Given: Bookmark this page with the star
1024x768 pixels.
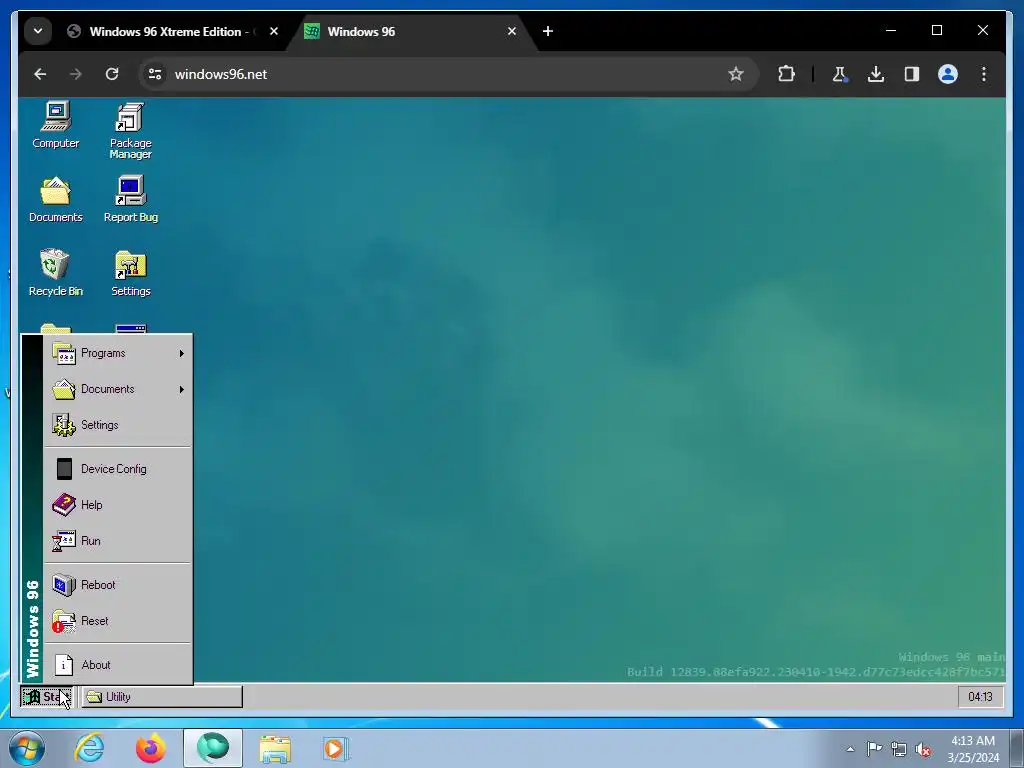Looking at the screenshot, I should point(736,74).
